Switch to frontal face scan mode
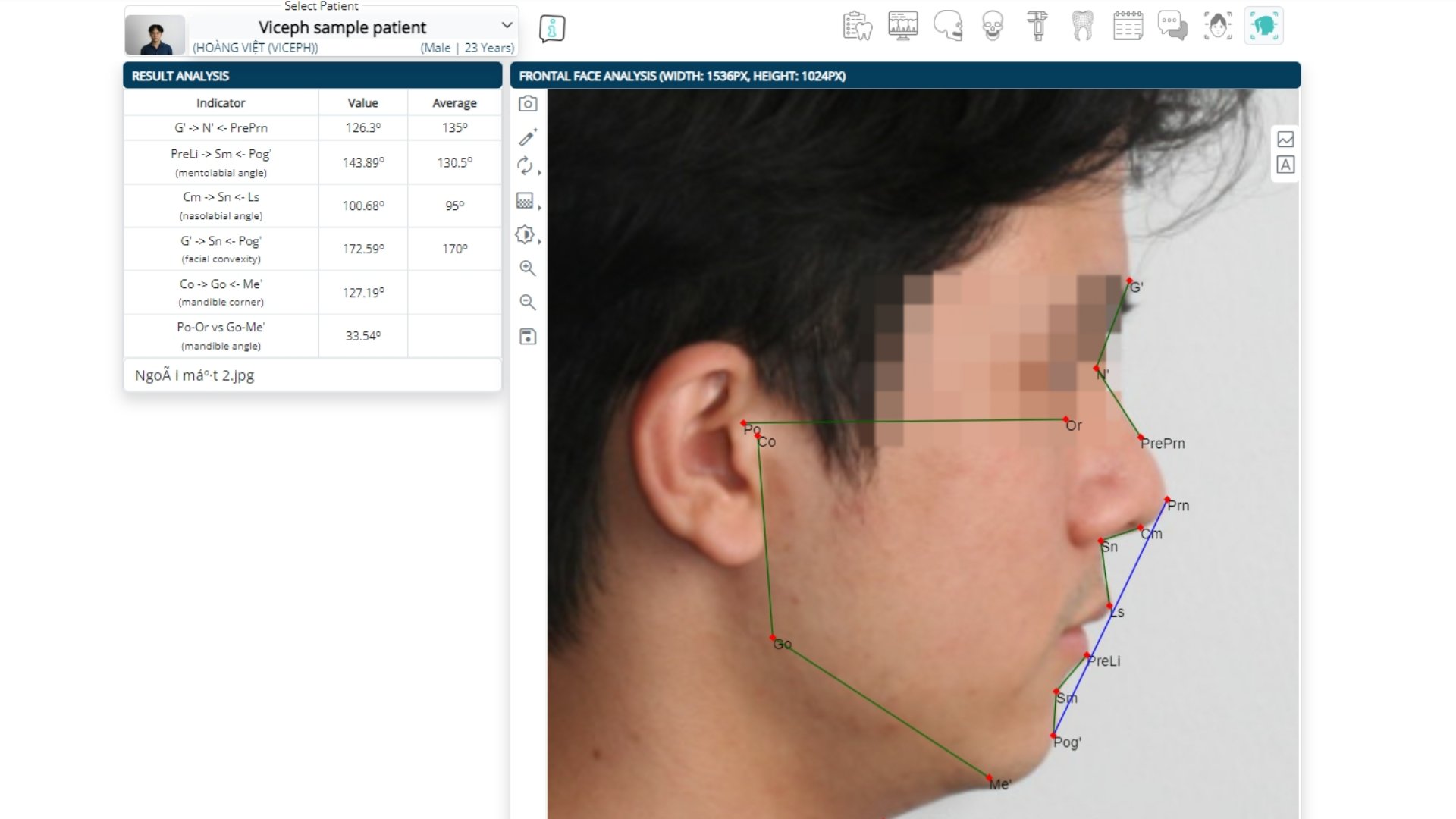 [x=1218, y=26]
